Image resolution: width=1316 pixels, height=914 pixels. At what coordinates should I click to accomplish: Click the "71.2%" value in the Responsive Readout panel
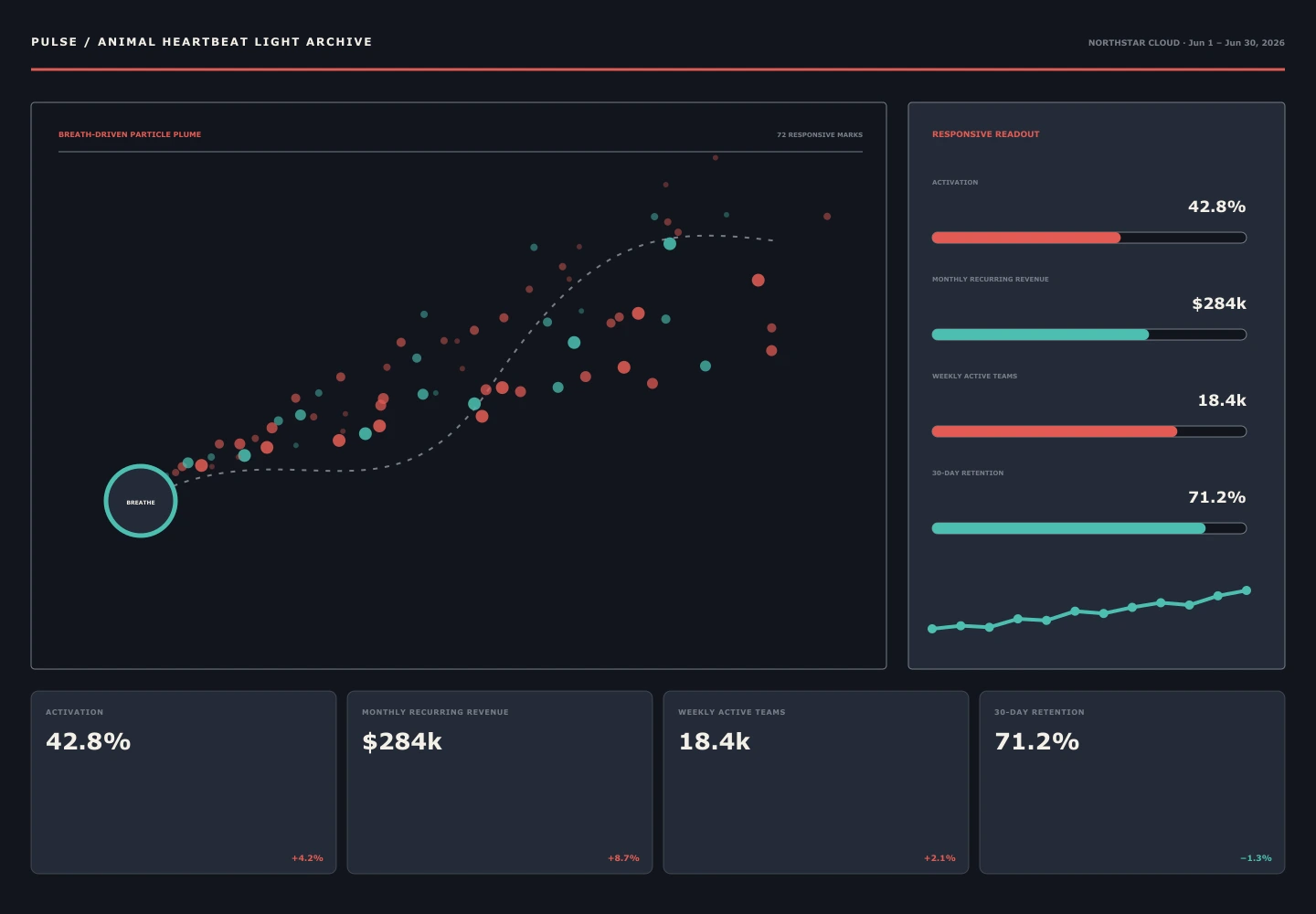[x=1216, y=497]
